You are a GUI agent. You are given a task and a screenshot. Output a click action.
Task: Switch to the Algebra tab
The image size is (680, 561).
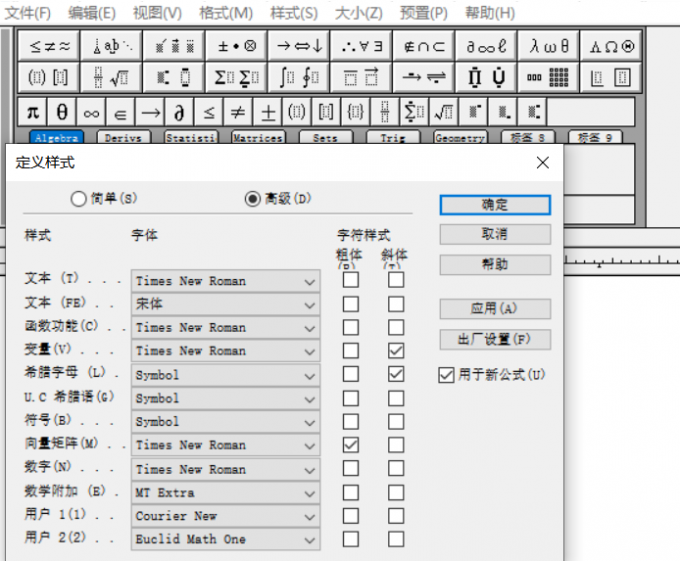point(56,138)
